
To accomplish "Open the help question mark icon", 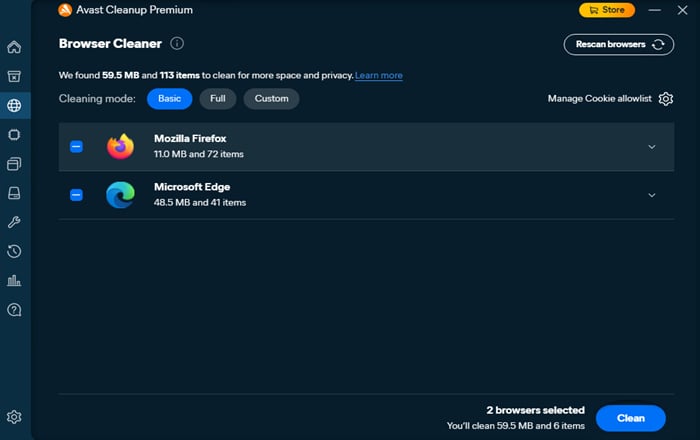I will pyautogui.click(x=14, y=310).
